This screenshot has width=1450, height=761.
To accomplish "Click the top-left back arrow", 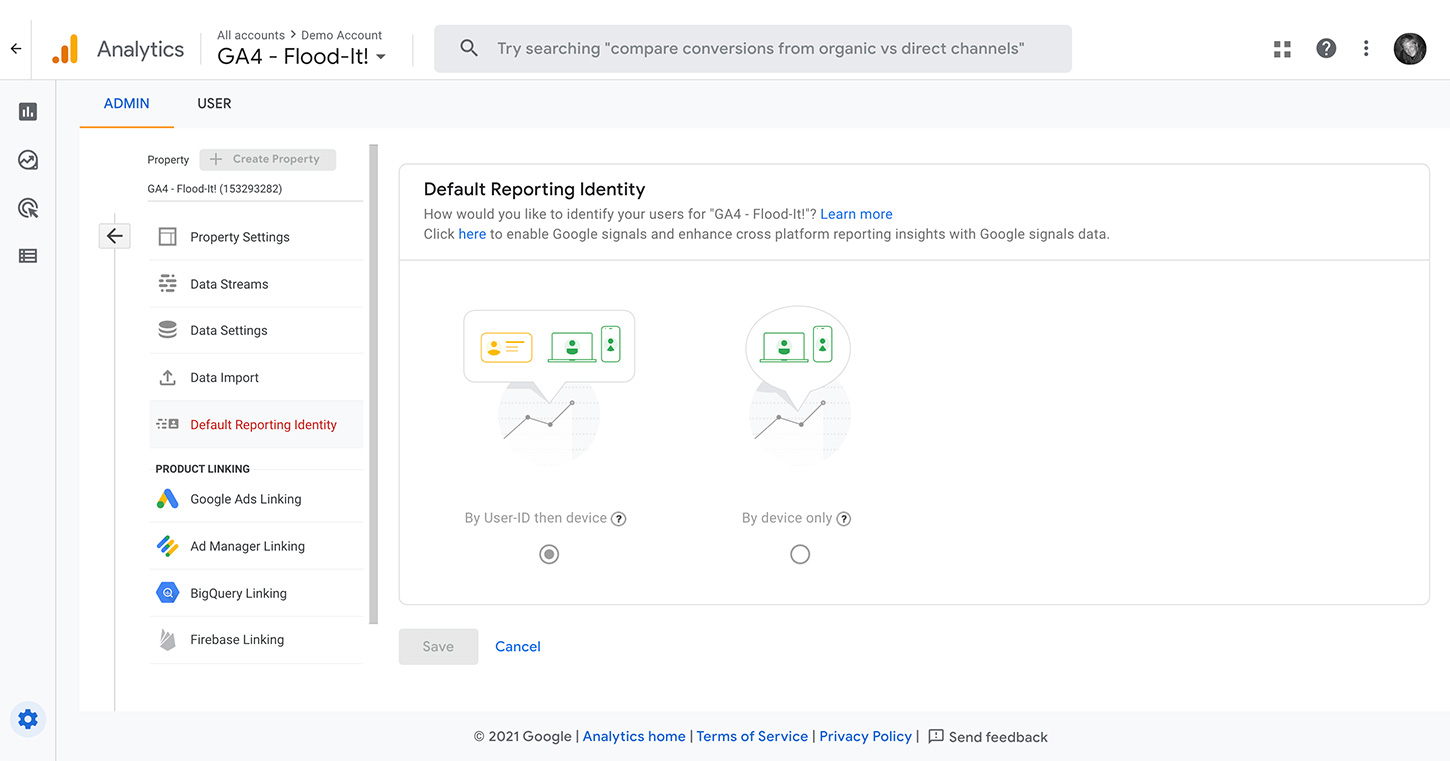I will 15,49.
